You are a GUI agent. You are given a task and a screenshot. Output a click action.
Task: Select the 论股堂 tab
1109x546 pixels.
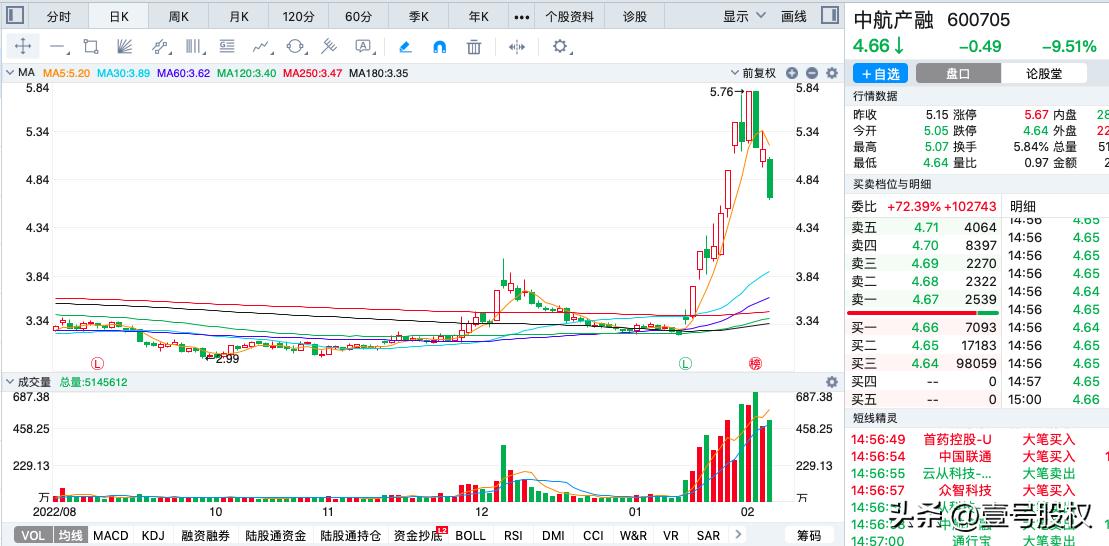(1043, 74)
